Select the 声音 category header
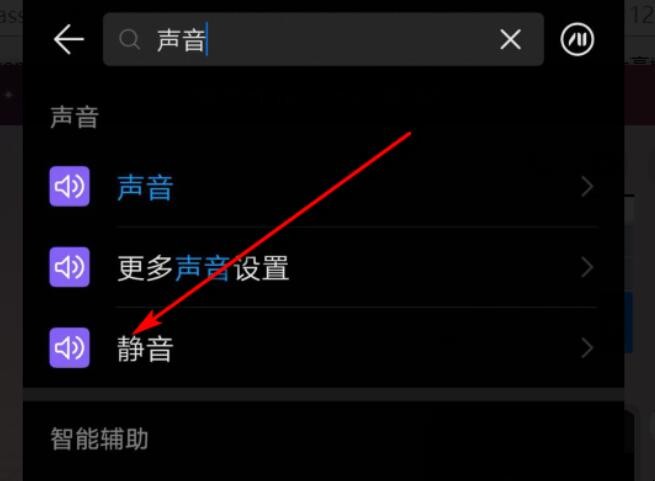Screen dimensions: 655x481 click(74, 117)
